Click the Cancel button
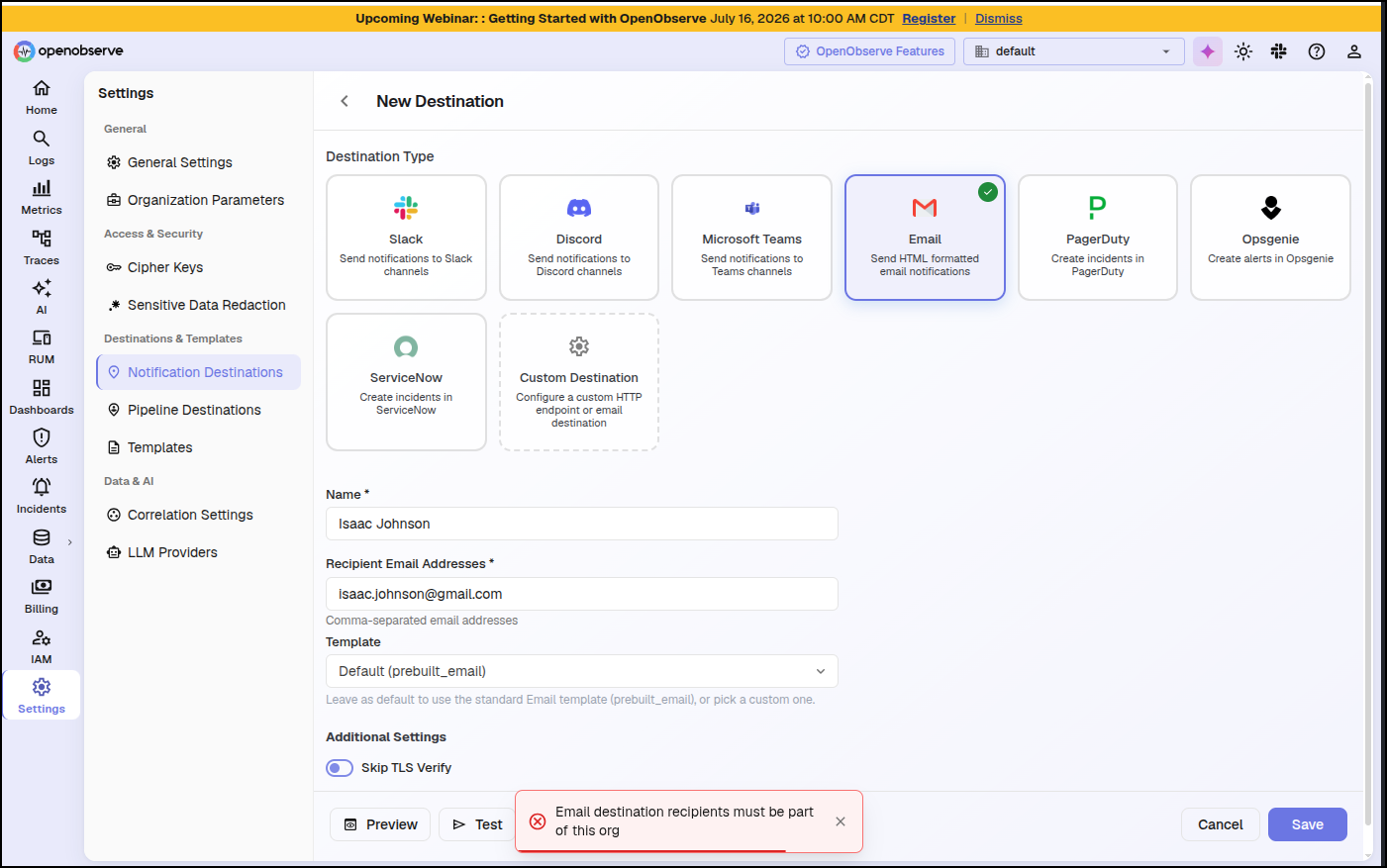1387x868 pixels. (x=1221, y=824)
